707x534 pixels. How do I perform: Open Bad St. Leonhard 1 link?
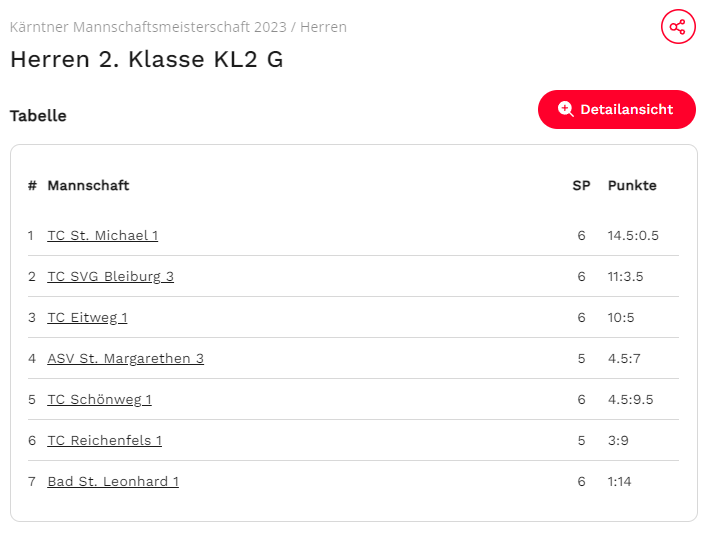(x=113, y=482)
